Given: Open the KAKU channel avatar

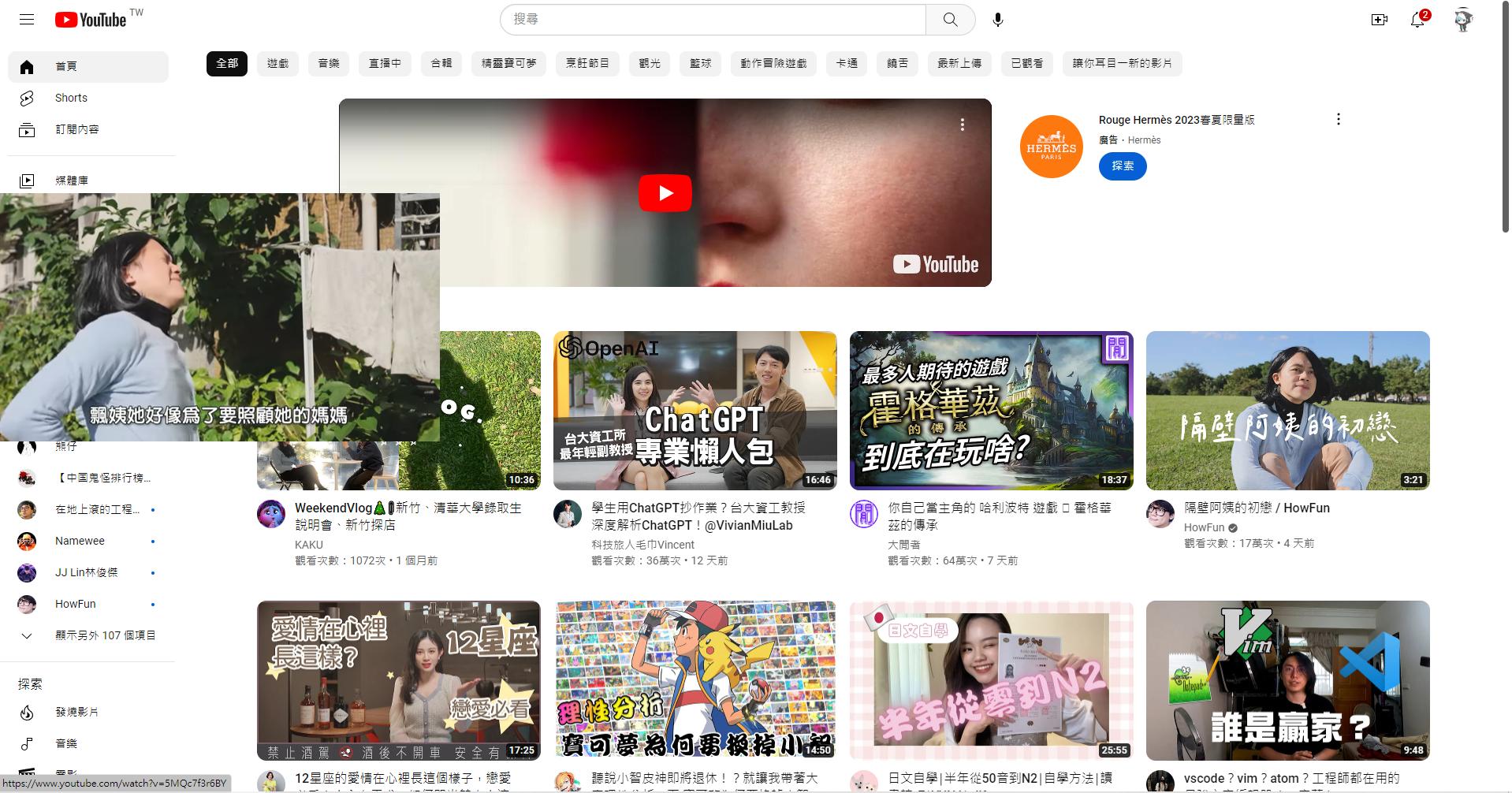Looking at the screenshot, I should pyautogui.click(x=271, y=514).
